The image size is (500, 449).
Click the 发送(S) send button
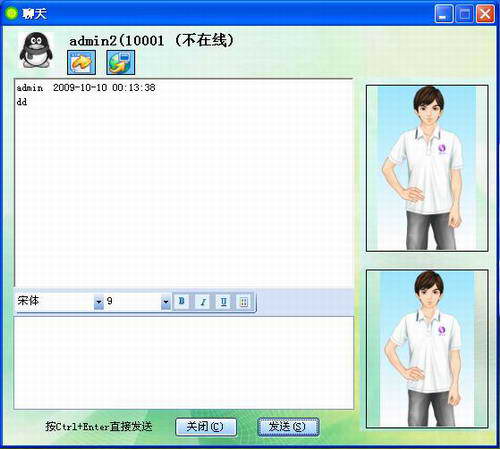click(x=288, y=427)
